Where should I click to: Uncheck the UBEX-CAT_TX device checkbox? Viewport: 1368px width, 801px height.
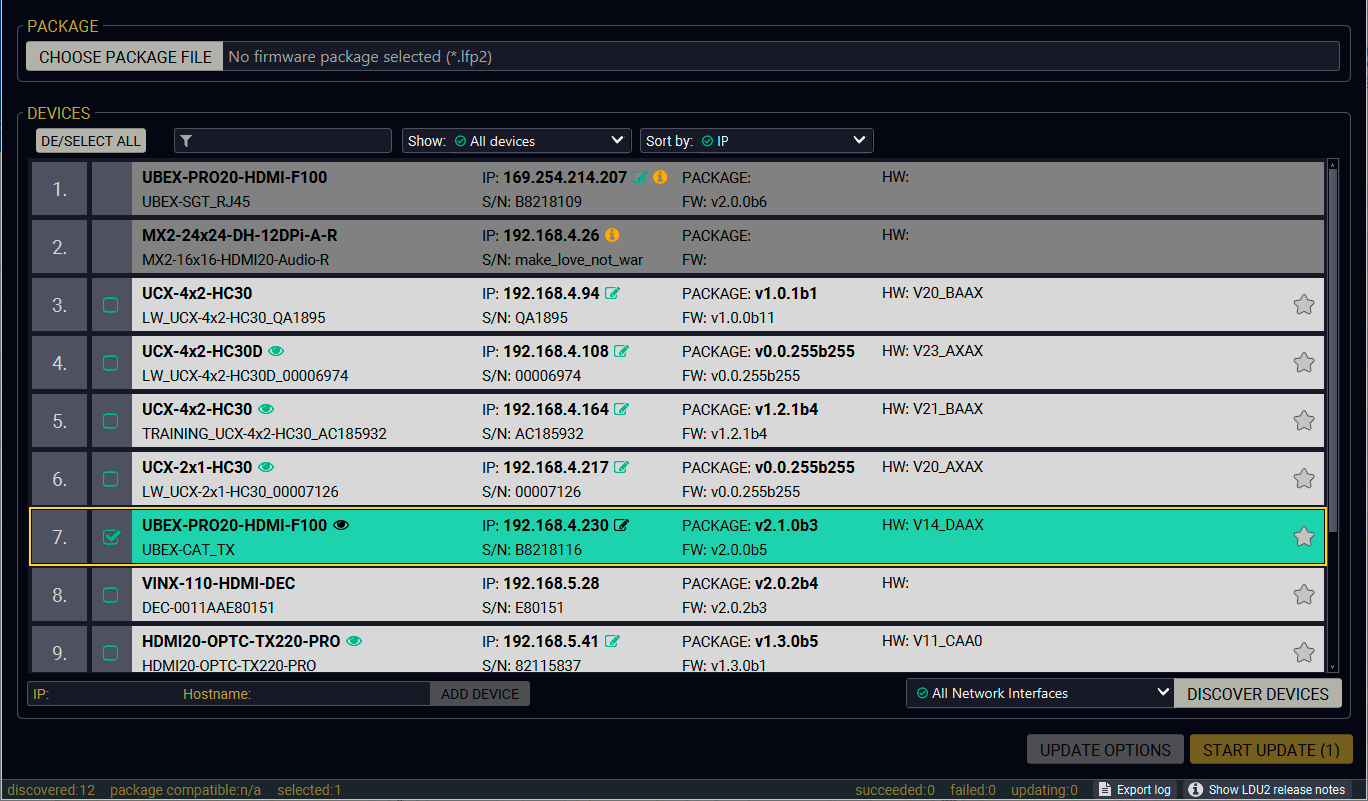[x=111, y=537]
